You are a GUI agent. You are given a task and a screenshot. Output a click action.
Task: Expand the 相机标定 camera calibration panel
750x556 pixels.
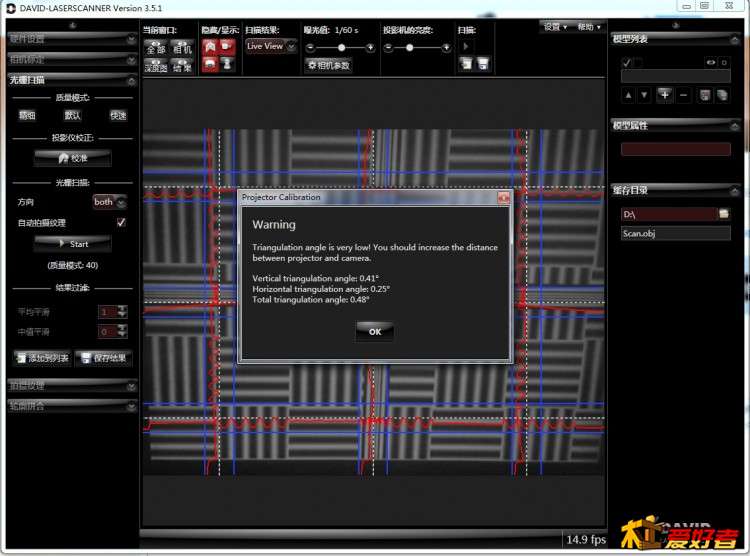[x=72, y=60]
